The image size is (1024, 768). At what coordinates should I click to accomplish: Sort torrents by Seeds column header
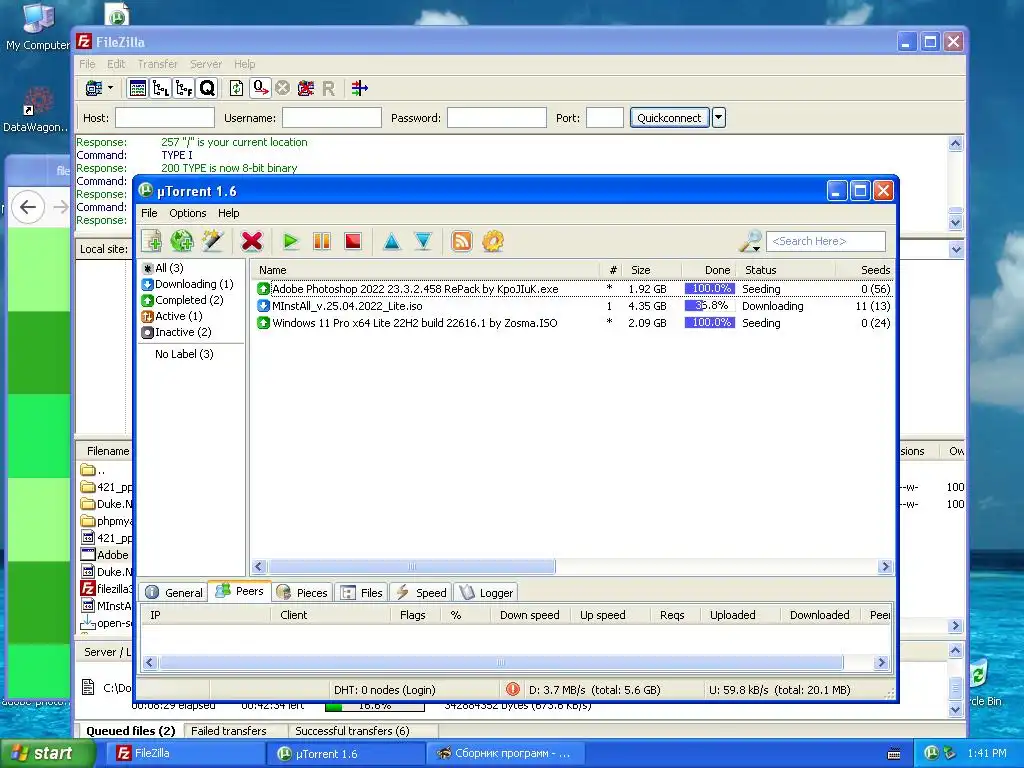(864, 270)
